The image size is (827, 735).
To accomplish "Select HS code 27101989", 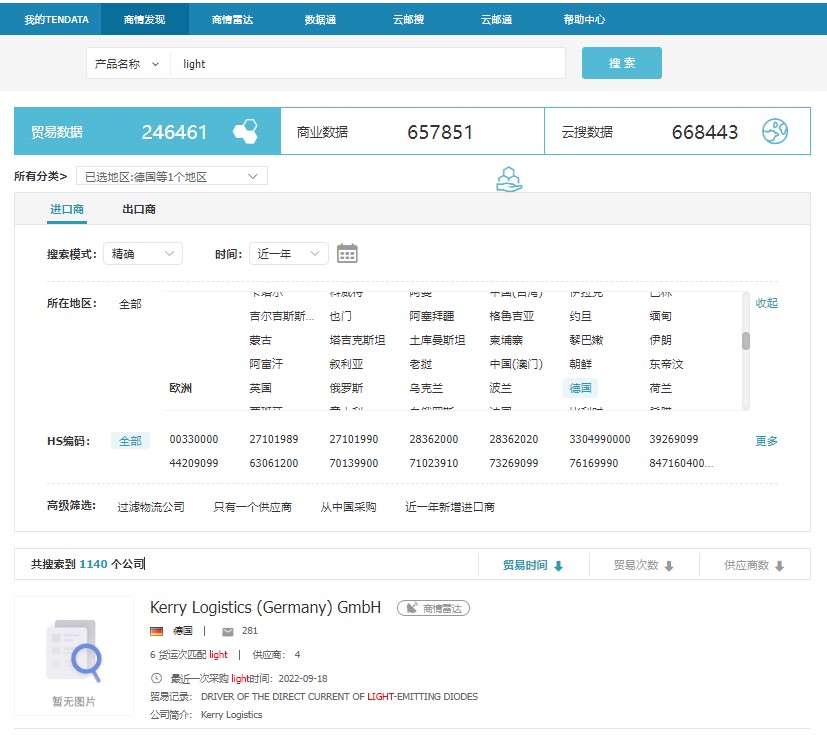I will point(274,439).
